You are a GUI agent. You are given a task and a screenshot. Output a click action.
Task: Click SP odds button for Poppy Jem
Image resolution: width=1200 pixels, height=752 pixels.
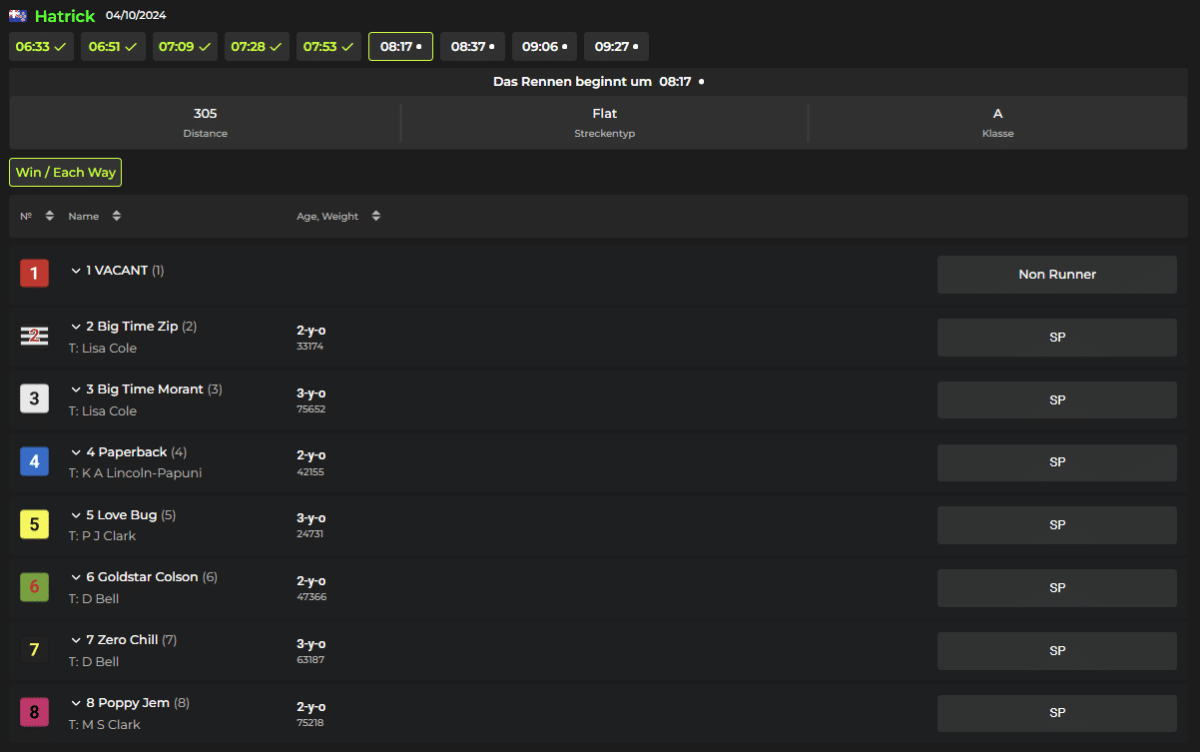1057,713
